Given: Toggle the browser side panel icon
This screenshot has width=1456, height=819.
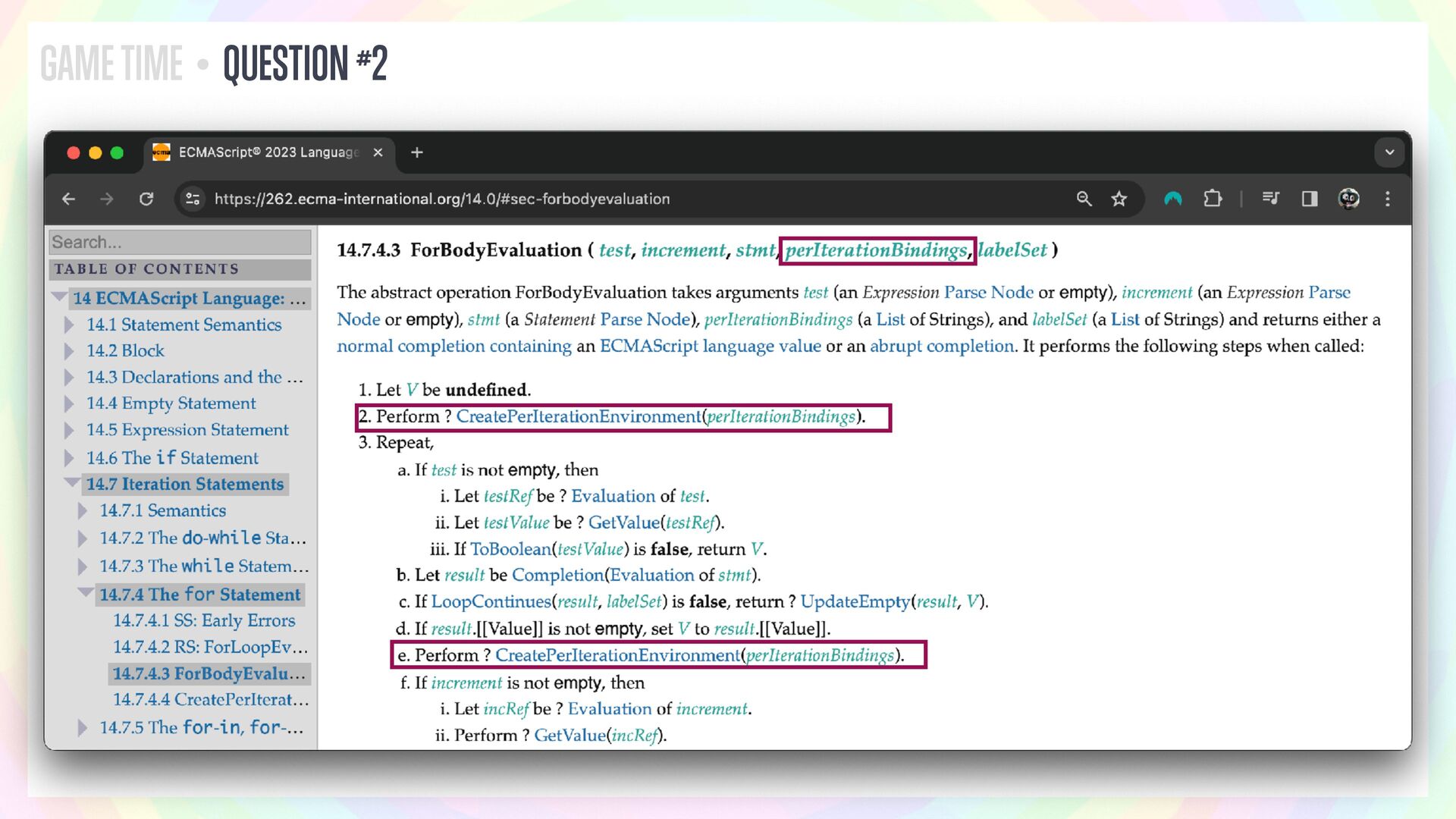Looking at the screenshot, I should tap(1310, 199).
